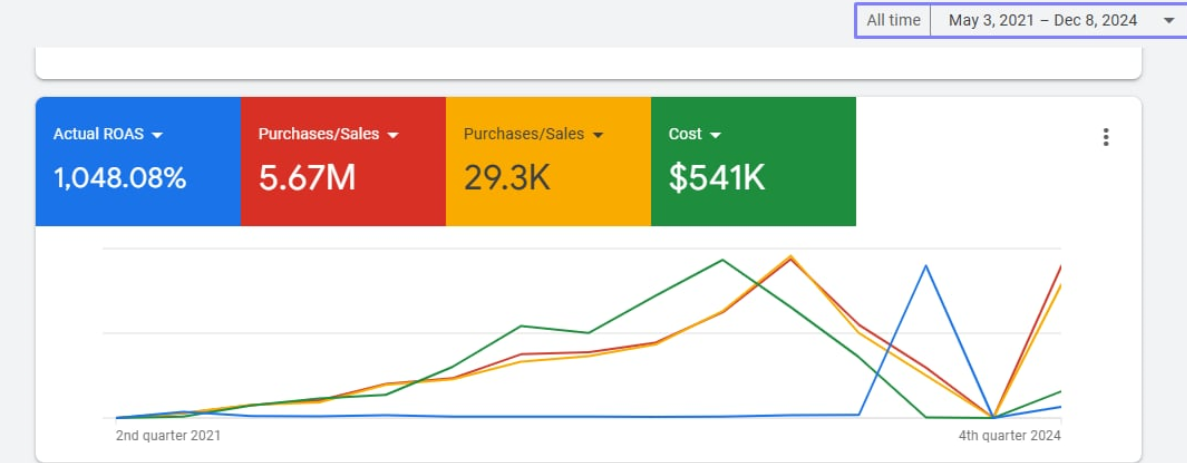Click arrow icon on orange Purchases/Sales card
Screen dimensions: 1187x463
click(598, 135)
